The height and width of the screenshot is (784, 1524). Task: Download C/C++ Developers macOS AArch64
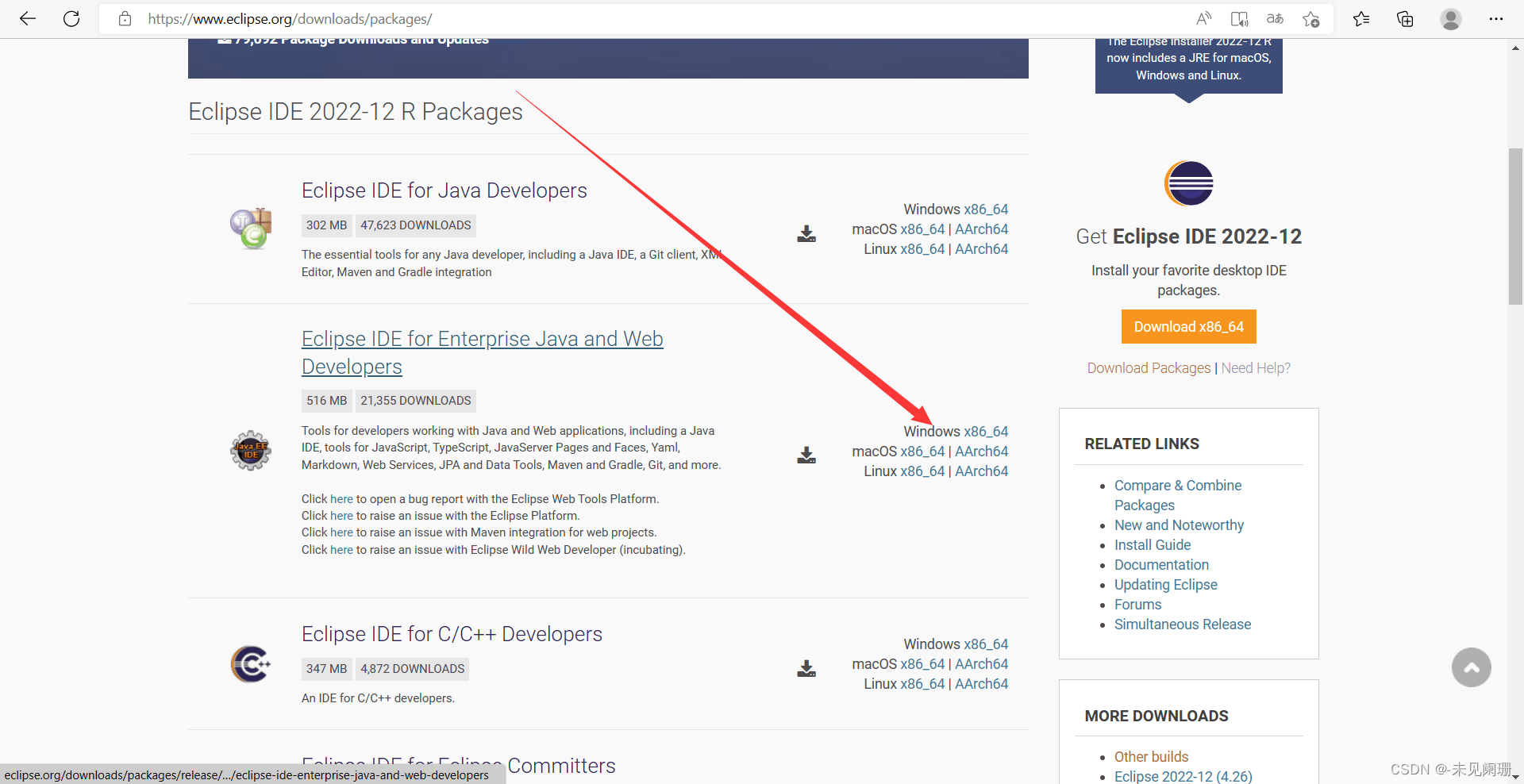tap(982, 664)
